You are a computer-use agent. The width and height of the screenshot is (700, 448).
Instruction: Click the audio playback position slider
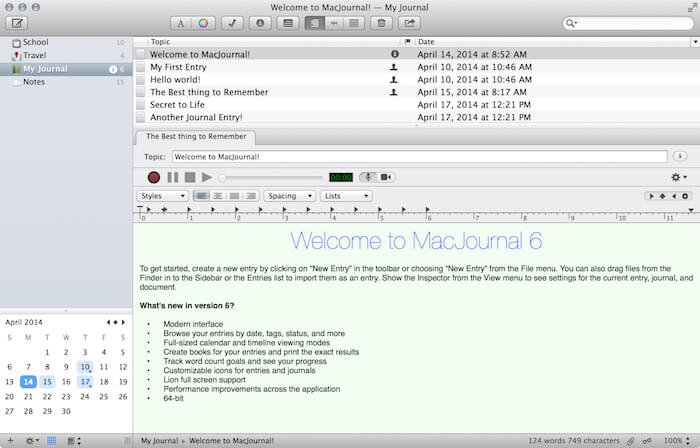[x=271, y=178]
